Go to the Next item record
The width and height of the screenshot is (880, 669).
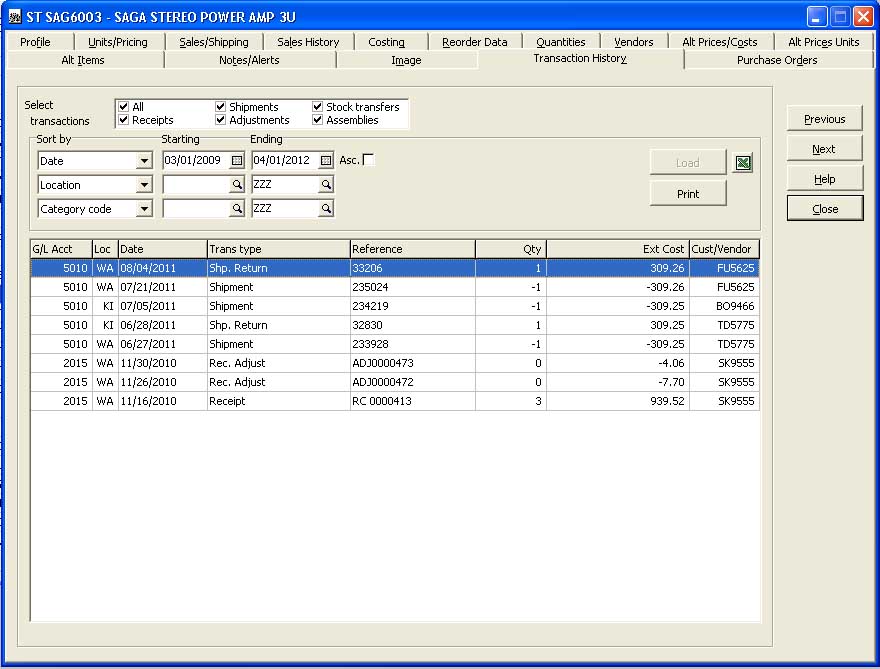point(824,149)
